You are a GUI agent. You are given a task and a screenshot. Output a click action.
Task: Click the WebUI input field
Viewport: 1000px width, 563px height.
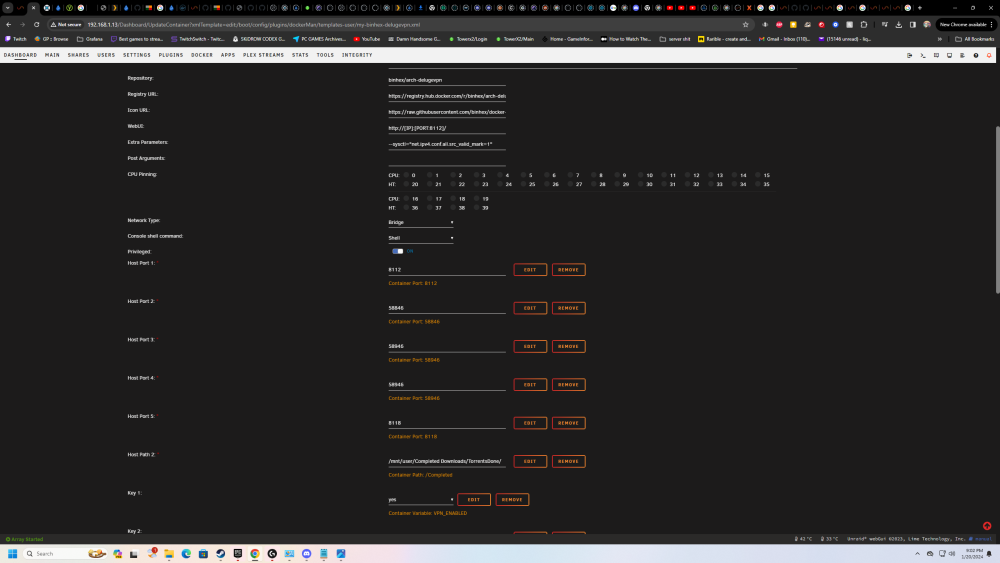(446, 128)
